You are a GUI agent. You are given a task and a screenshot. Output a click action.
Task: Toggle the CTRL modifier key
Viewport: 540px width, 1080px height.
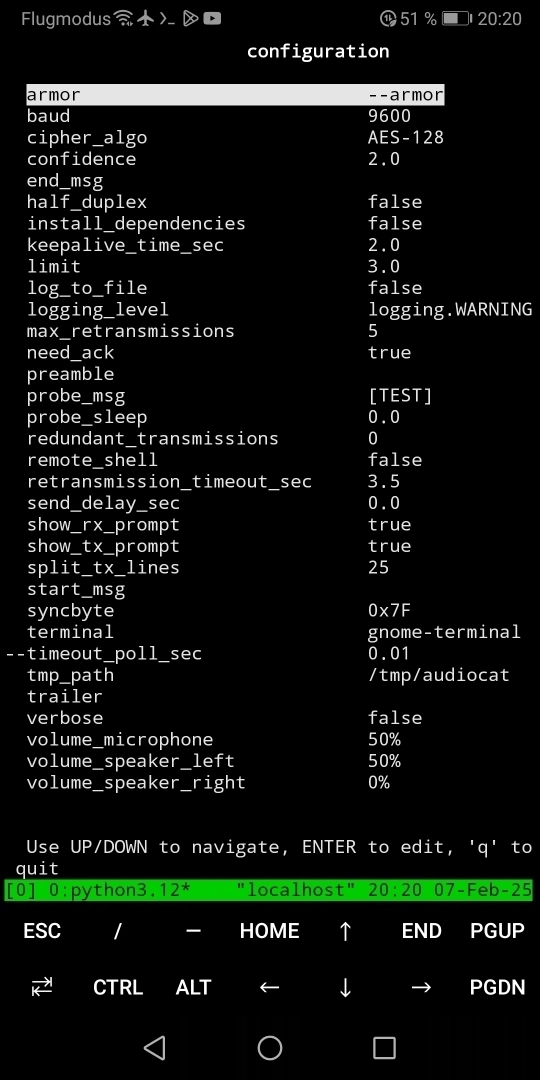118,988
